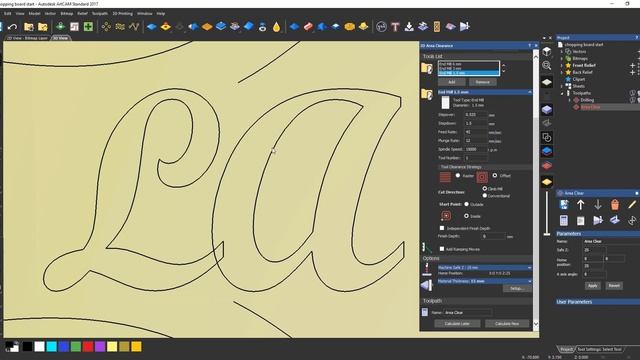Screen dimensions: 640x360
Task: Click Apply in Parameters panel
Action: (x=592, y=286)
